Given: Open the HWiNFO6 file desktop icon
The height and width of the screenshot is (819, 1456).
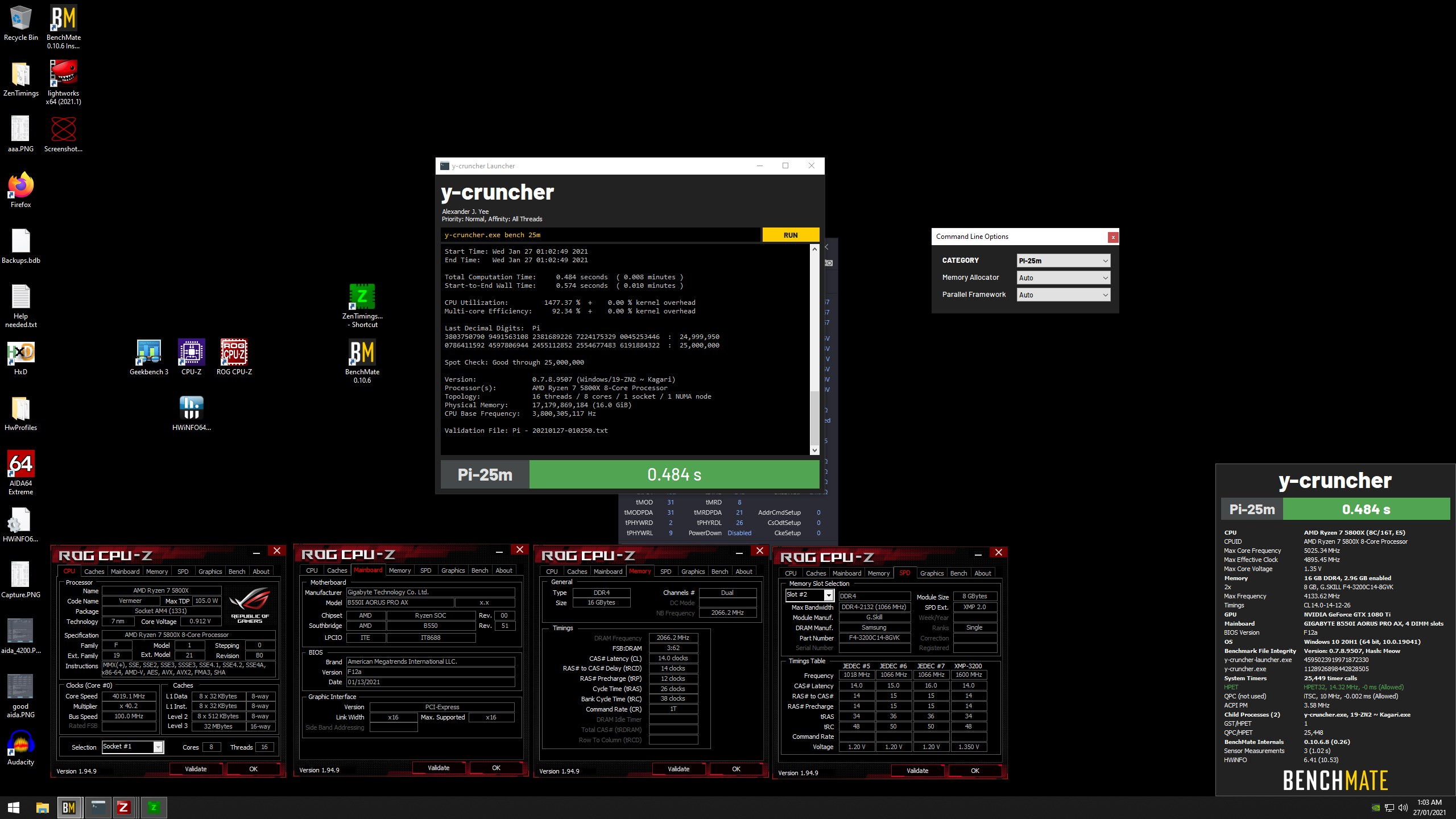Looking at the screenshot, I should pos(20,525).
